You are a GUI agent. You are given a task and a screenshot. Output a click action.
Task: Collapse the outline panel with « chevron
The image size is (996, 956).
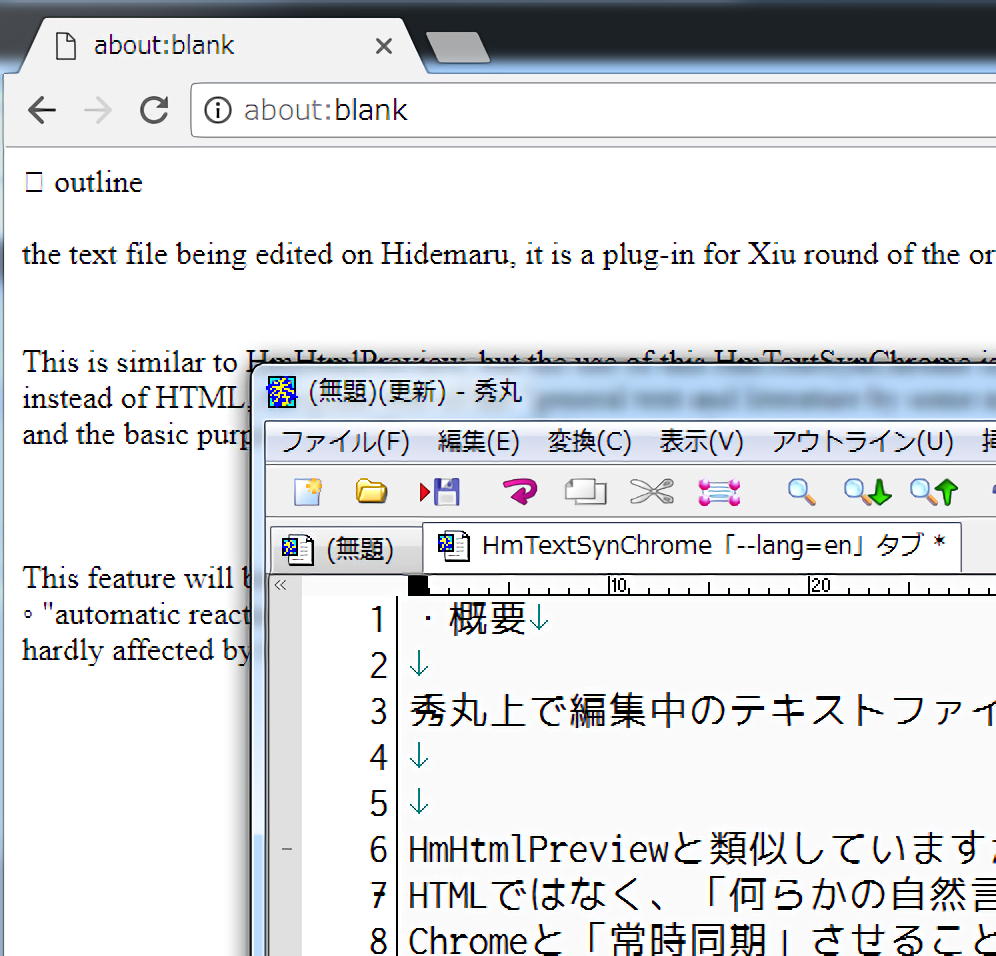(280, 584)
